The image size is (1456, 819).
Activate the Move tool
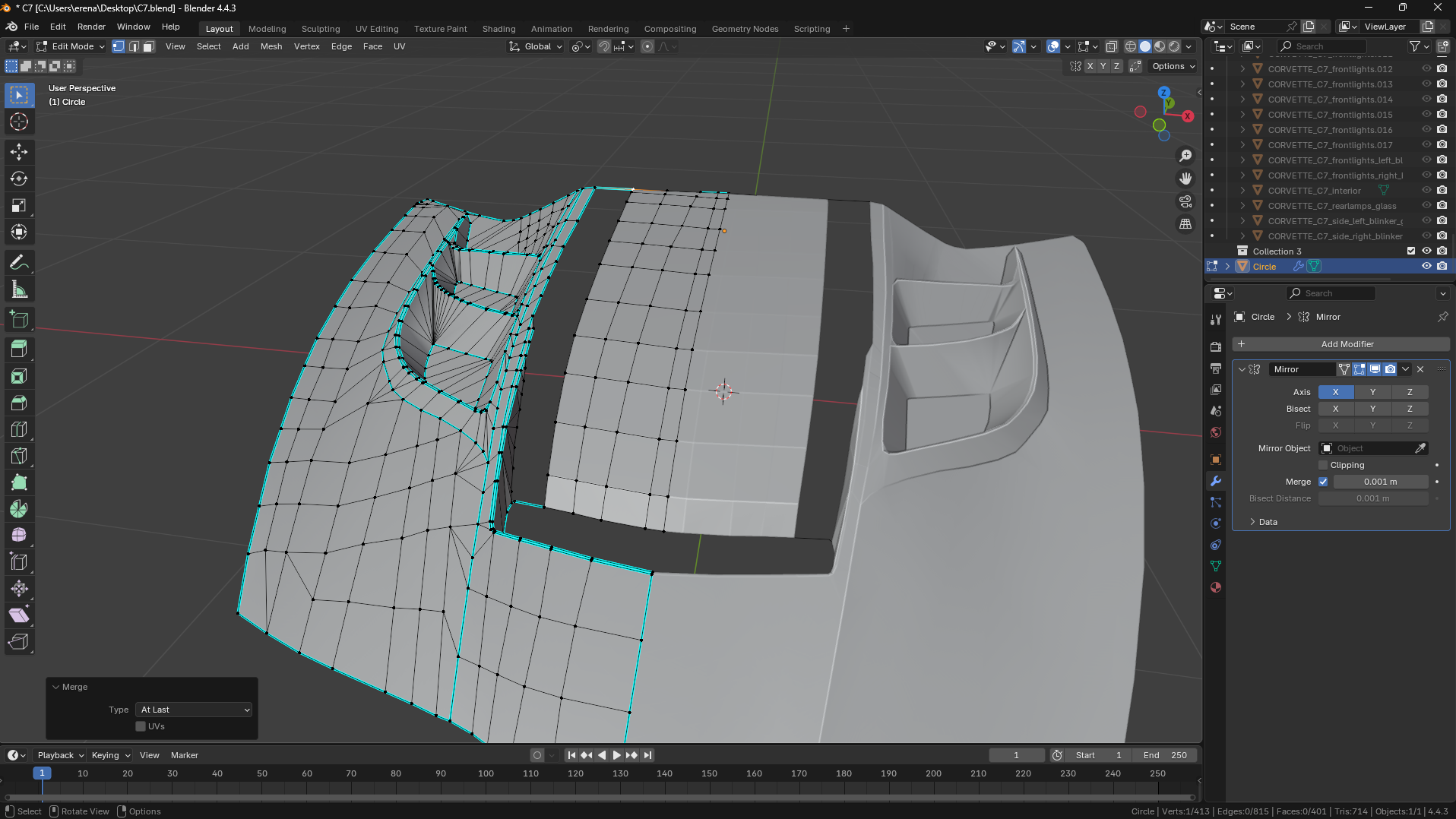click(x=19, y=152)
